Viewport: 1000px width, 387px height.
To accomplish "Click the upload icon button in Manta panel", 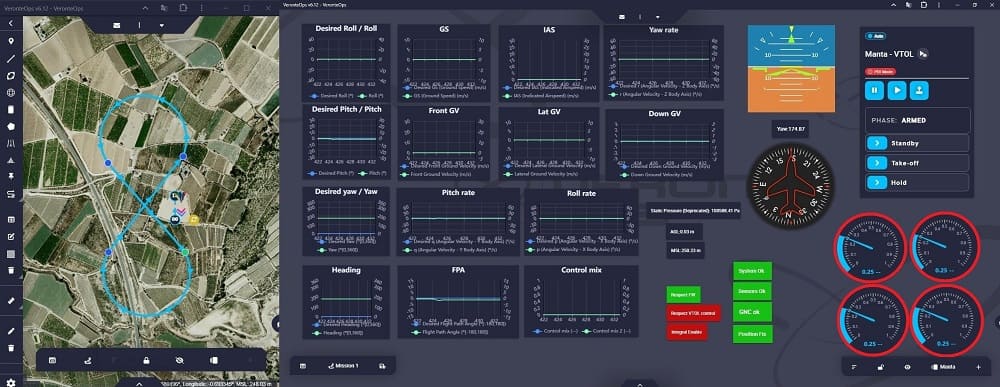I will pyautogui.click(x=919, y=90).
